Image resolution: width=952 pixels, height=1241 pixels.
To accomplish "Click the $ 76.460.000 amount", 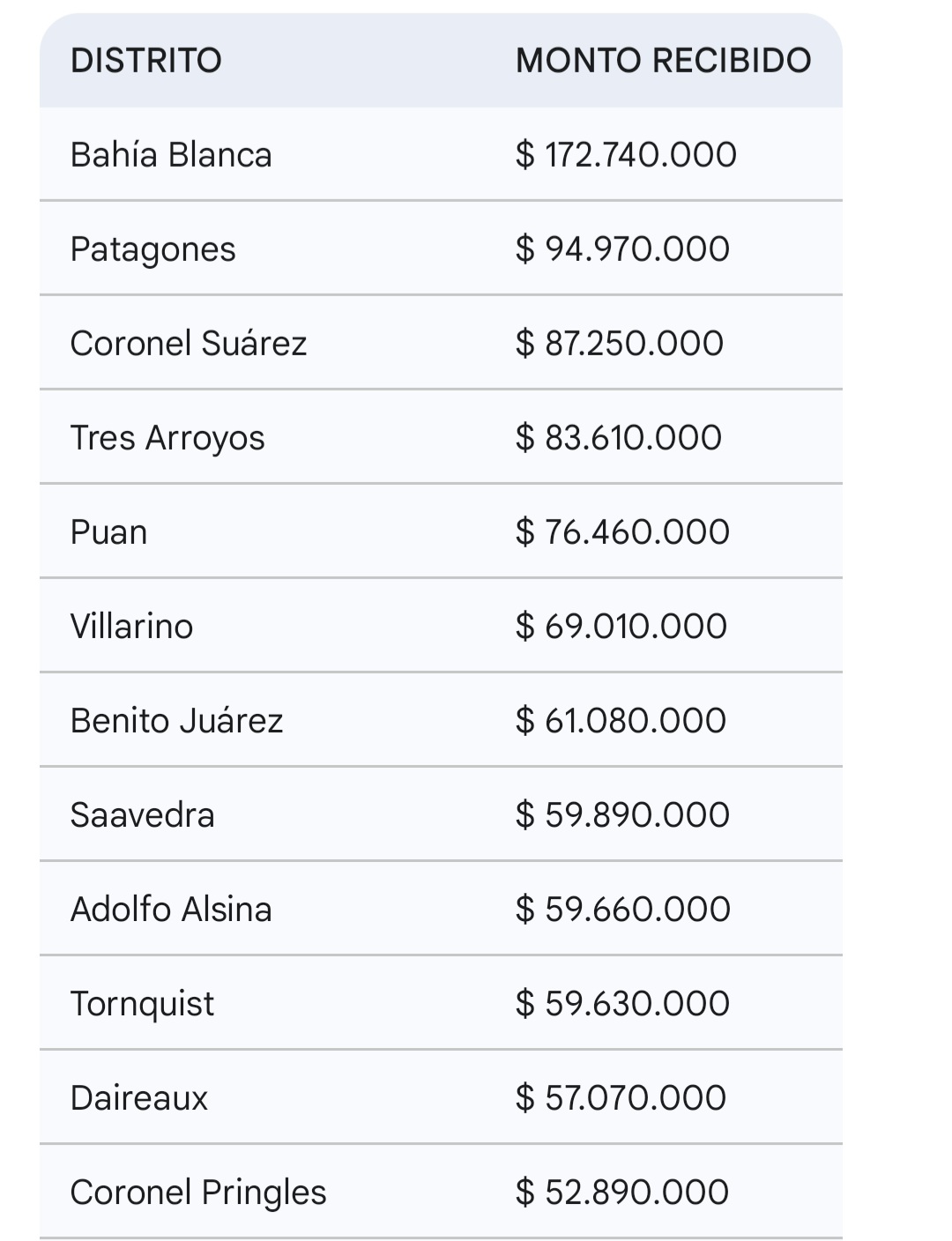I will click(x=622, y=532).
